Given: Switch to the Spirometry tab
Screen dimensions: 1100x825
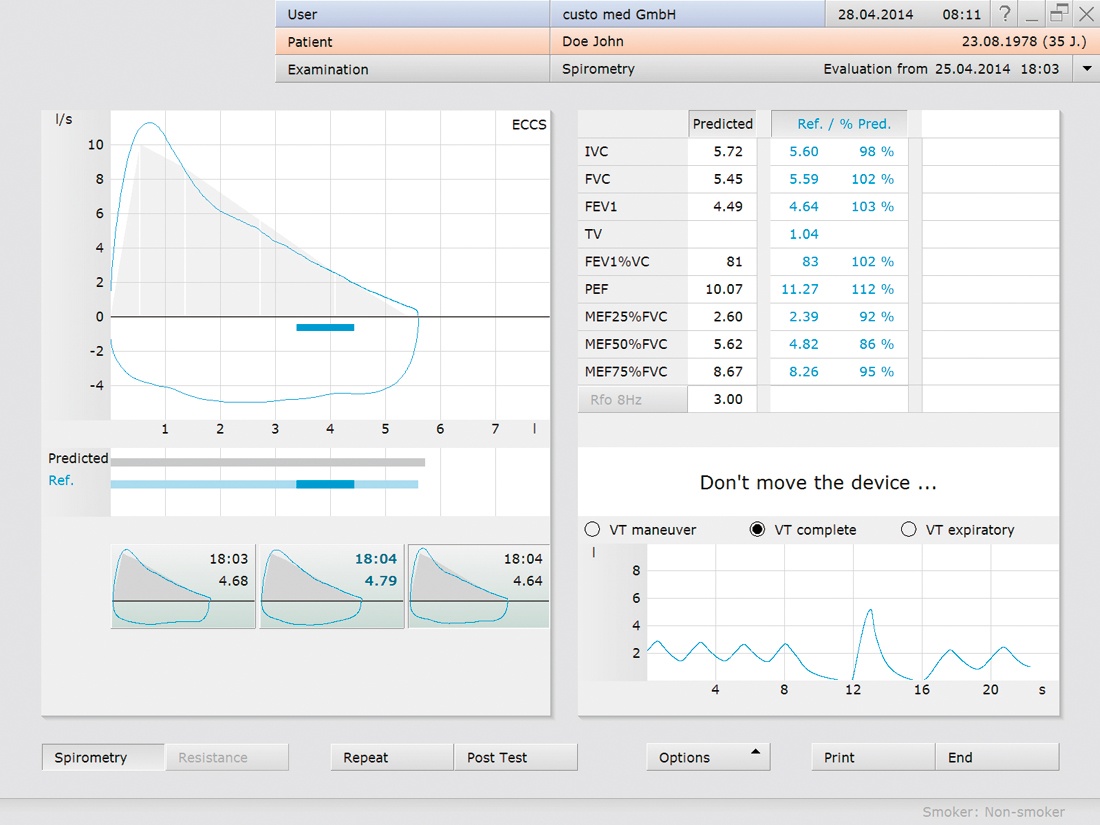Looking at the screenshot, I should (103, 758).
